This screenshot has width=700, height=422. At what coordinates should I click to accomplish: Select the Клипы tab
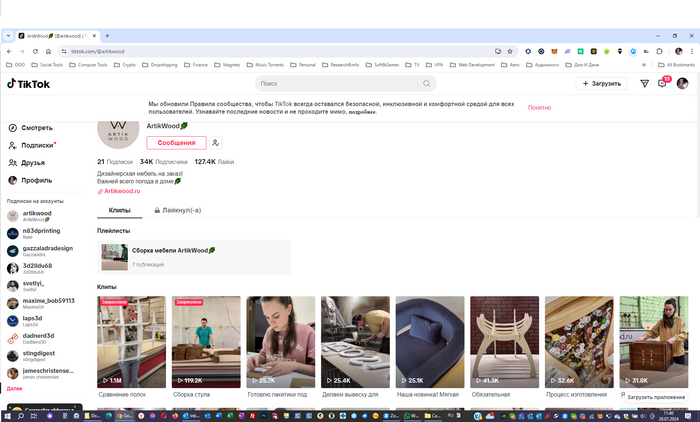(120, 210)
